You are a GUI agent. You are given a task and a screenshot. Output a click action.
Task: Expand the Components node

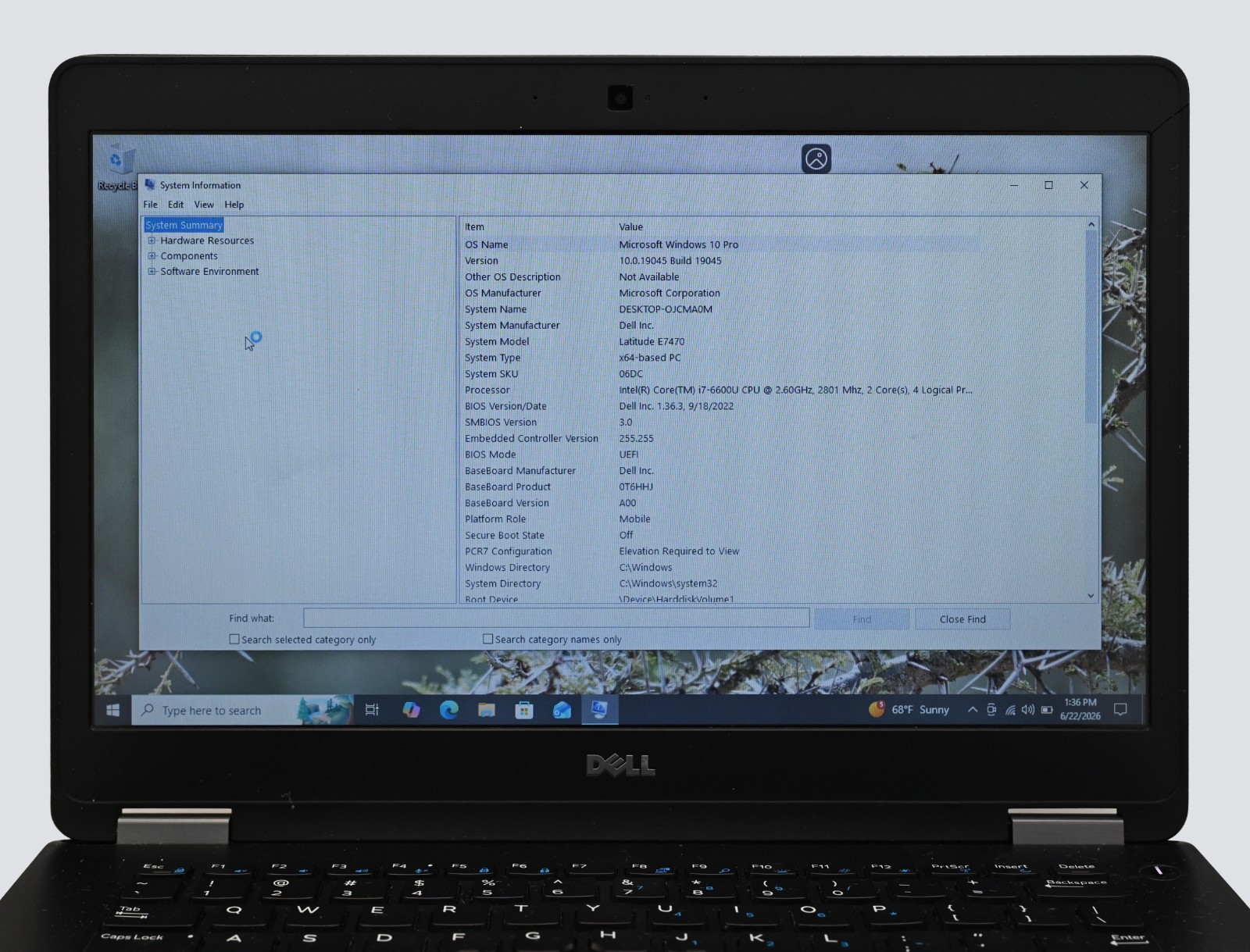coord(152,256)
